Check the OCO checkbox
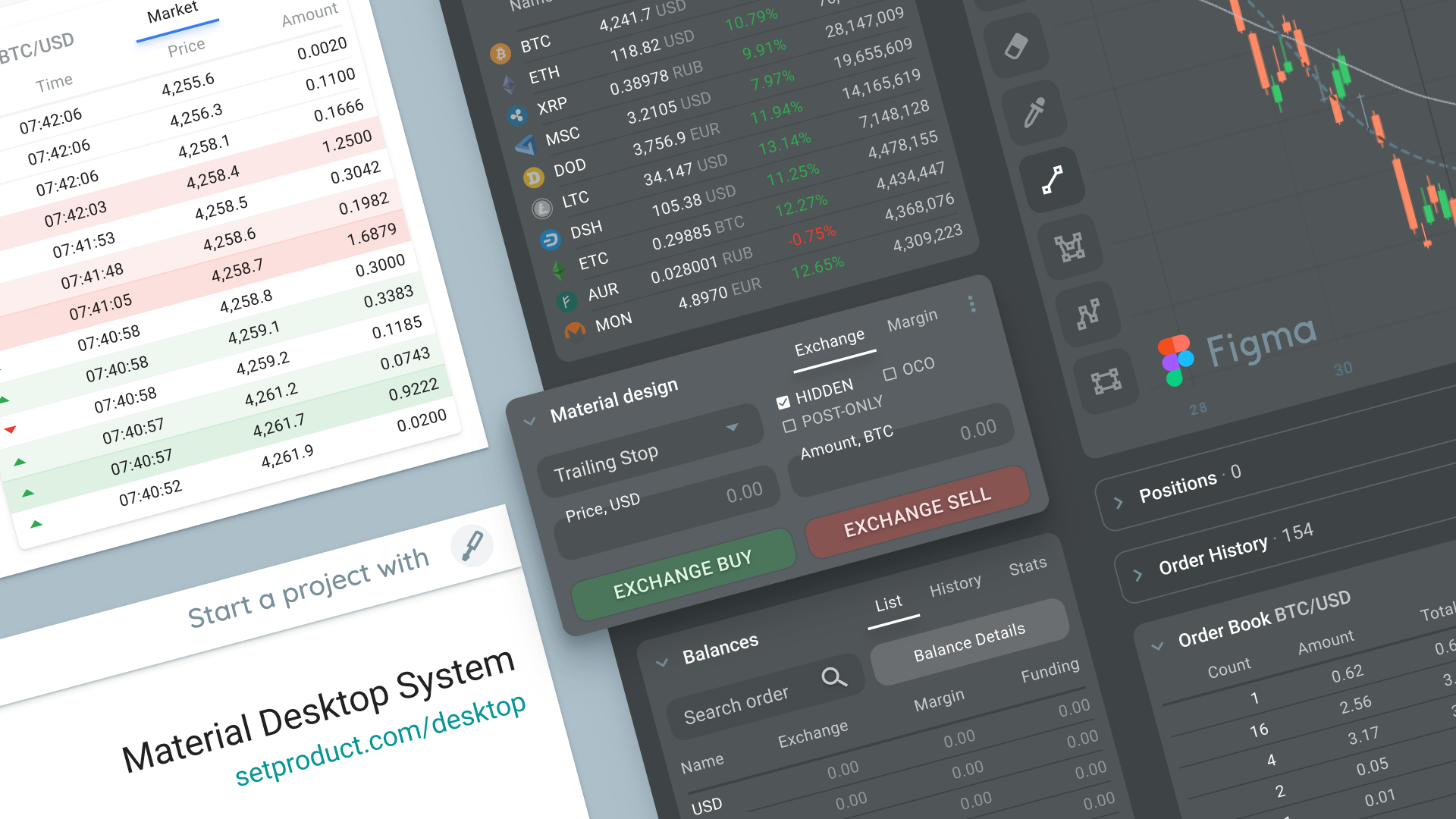Viewport: 1456px width, 819px height. tap(889, 374)
